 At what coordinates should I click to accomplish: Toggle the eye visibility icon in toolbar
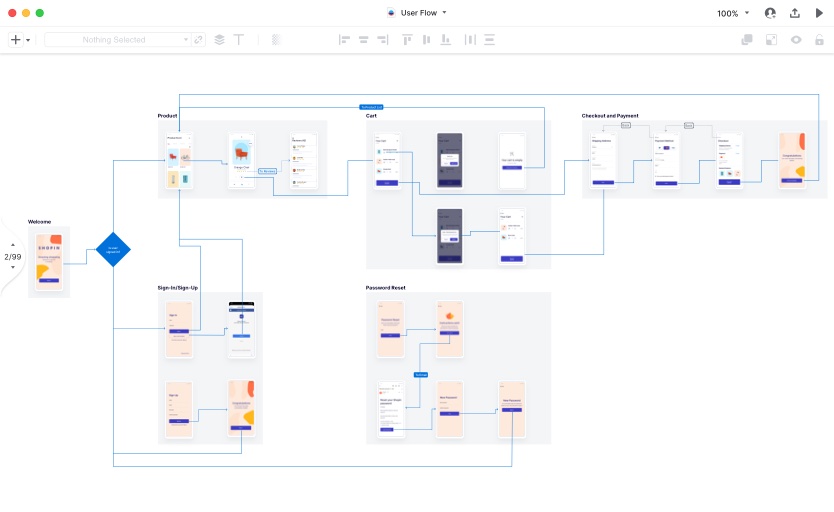pos(796,40)
